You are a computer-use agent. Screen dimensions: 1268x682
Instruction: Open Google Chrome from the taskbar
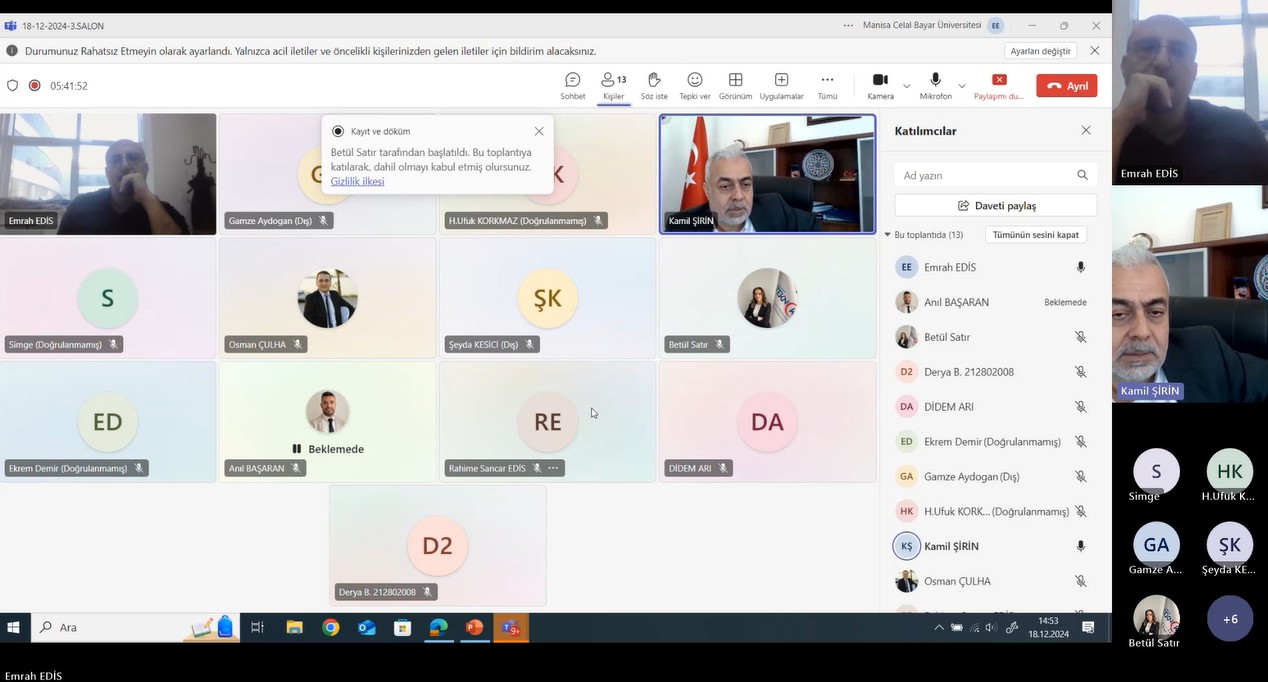point(331,627)
